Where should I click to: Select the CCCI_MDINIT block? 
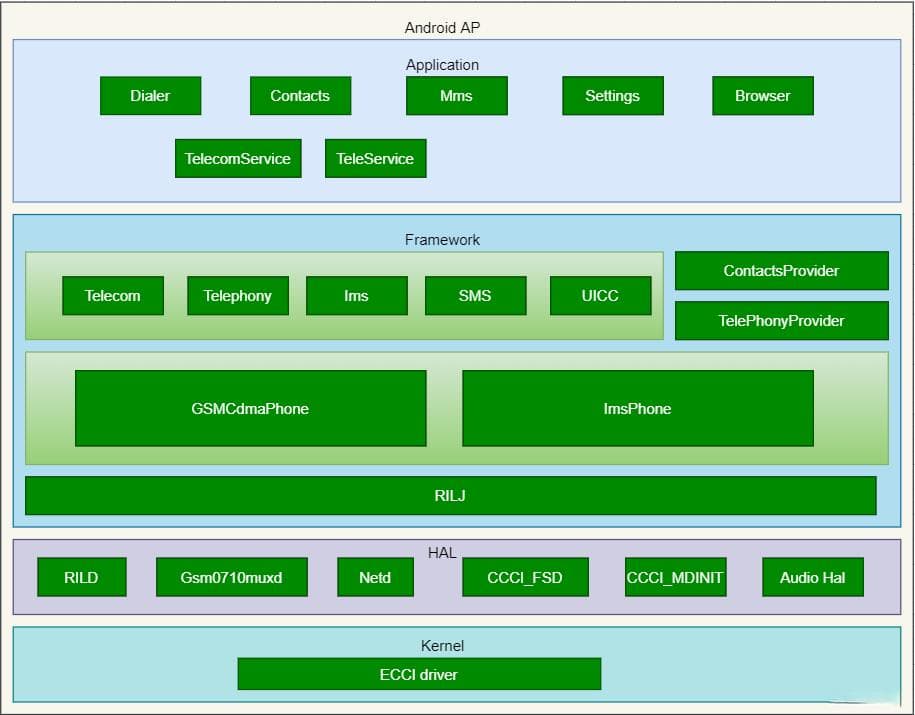[676, 577]
